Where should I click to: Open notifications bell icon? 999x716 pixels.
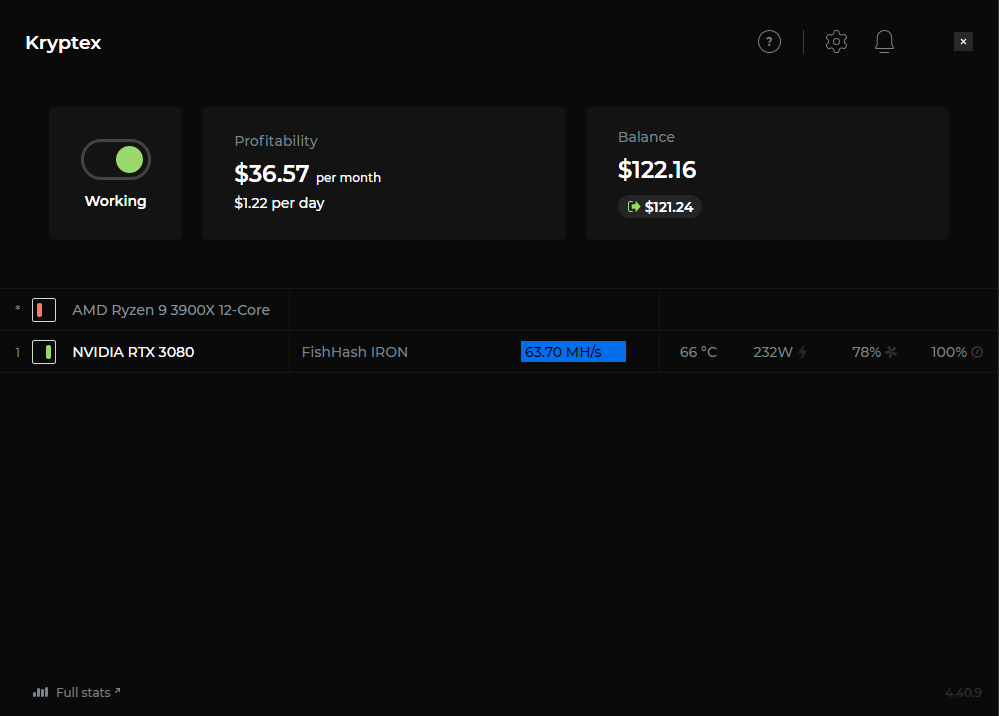(884, 42)
